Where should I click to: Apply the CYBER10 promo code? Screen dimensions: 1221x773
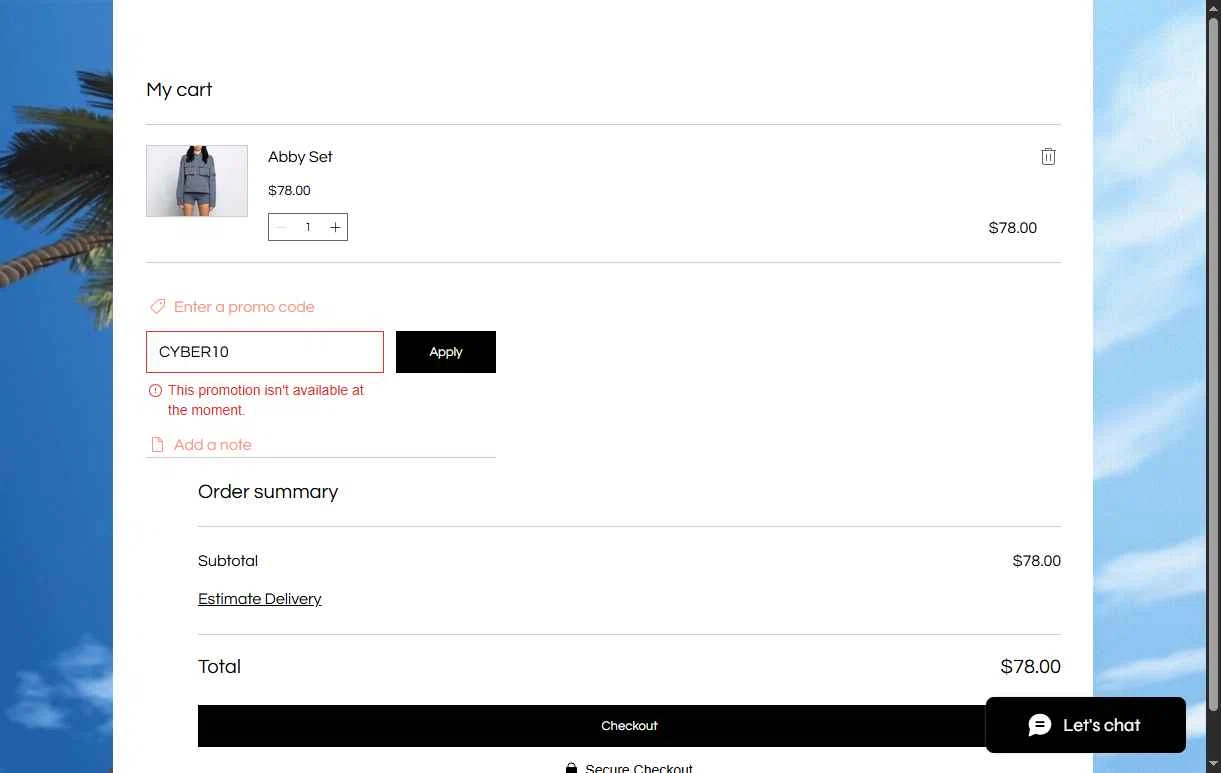click(446, 352)
